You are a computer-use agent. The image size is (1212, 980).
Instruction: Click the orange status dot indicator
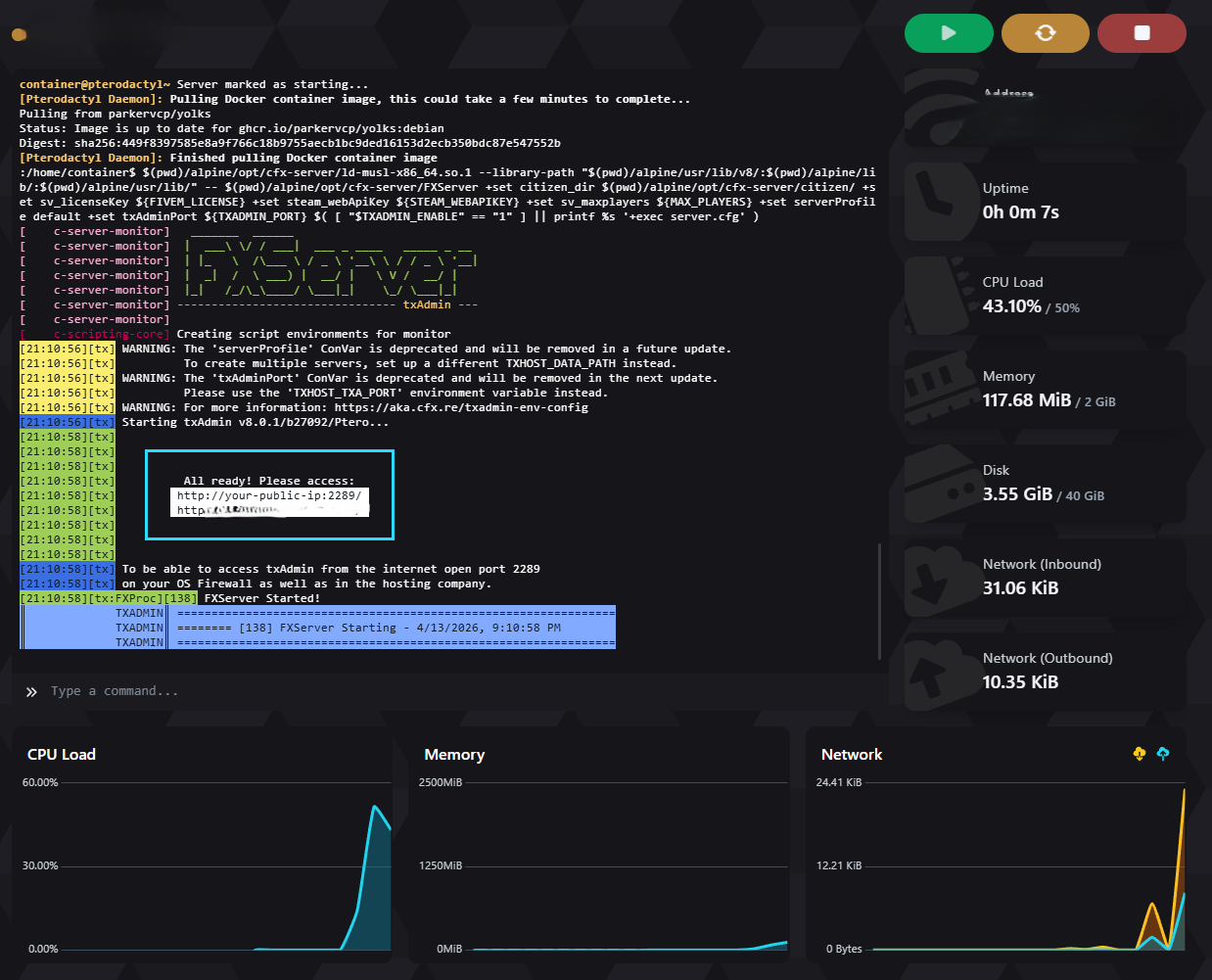[19, 35]
